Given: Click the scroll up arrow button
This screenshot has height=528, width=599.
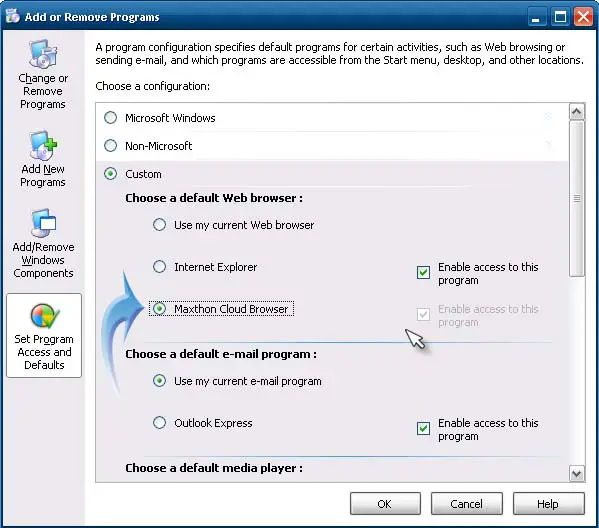Looking at the screenshot, I should coord(576,112).
